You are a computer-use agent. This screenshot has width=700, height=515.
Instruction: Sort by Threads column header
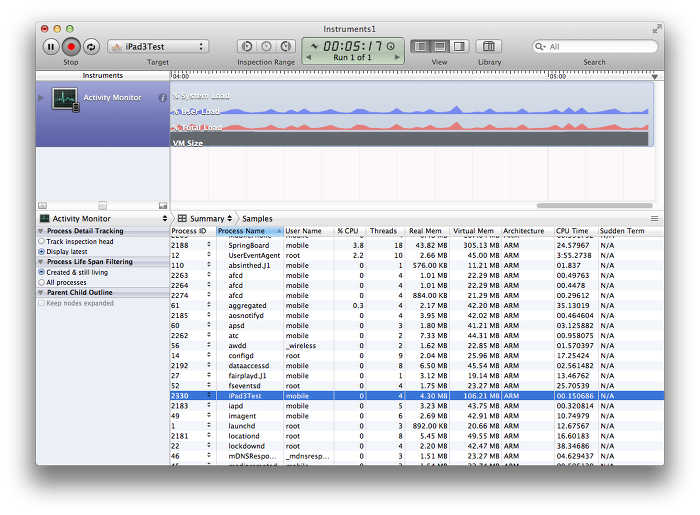[384, 231]
